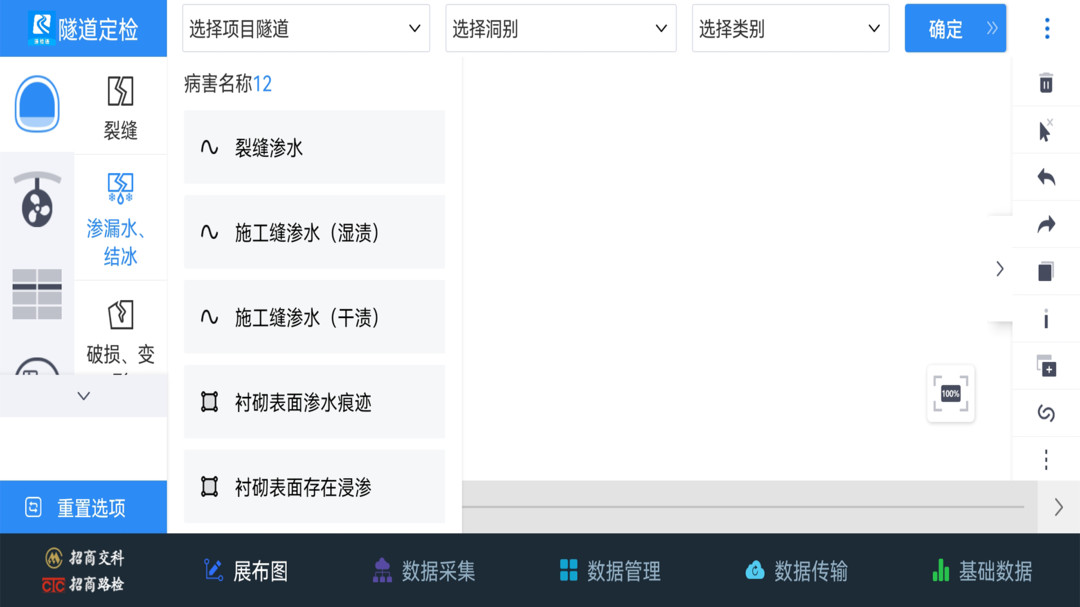This screenshot has height=607, width=1080.
Task: Select the 裂缝渗水 defect item
Action: point(314,148)
